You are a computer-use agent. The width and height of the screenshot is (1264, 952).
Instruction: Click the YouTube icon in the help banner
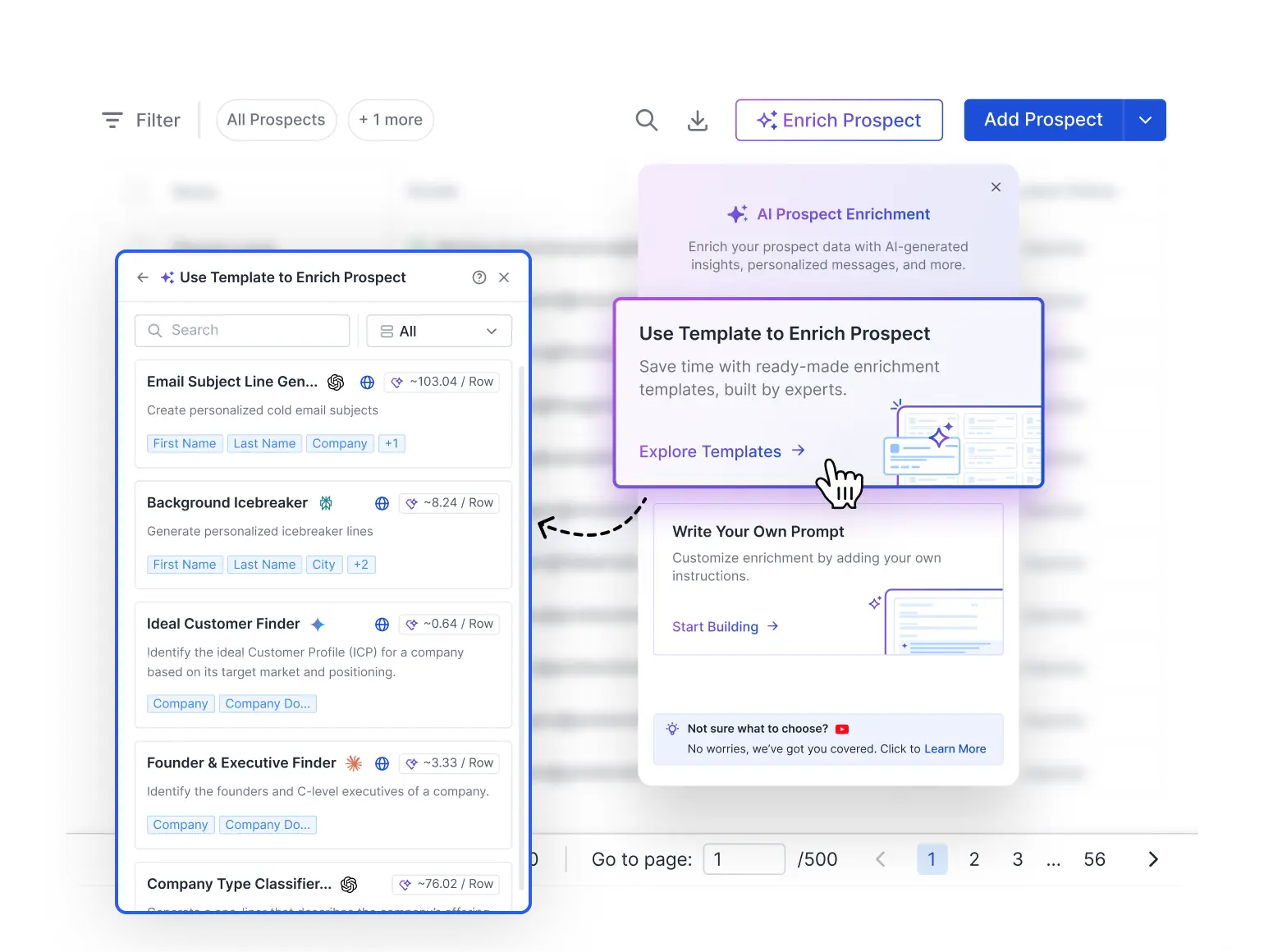click(842, 729)
